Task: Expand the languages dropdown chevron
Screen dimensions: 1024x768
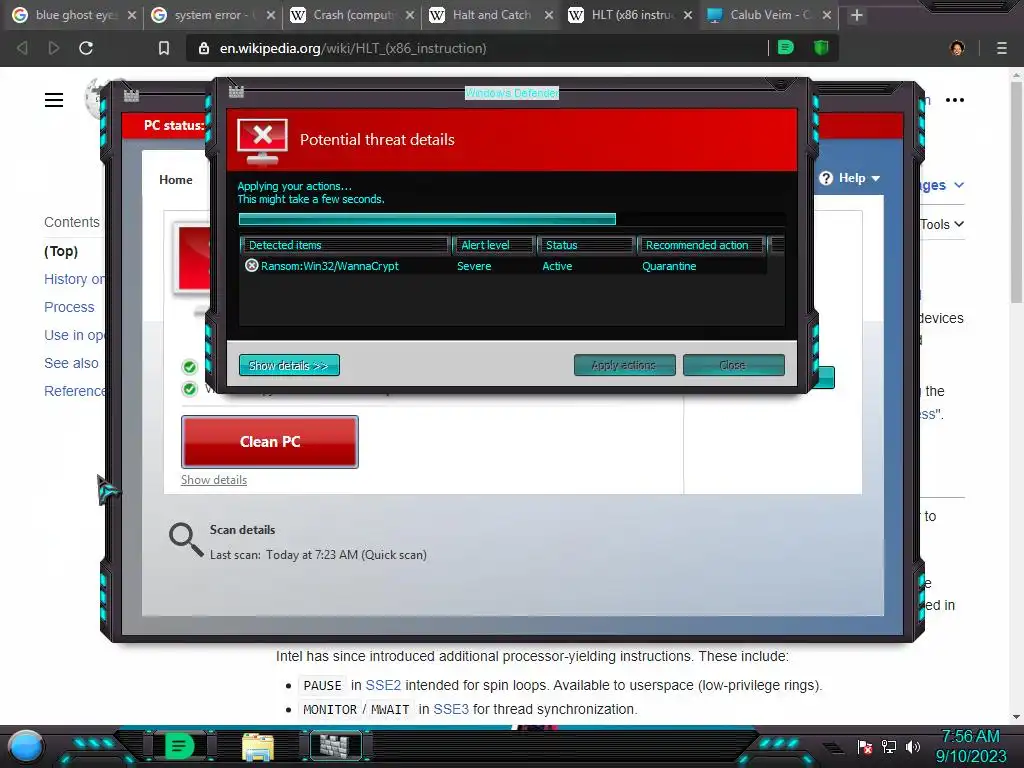Action: point(958,185)
